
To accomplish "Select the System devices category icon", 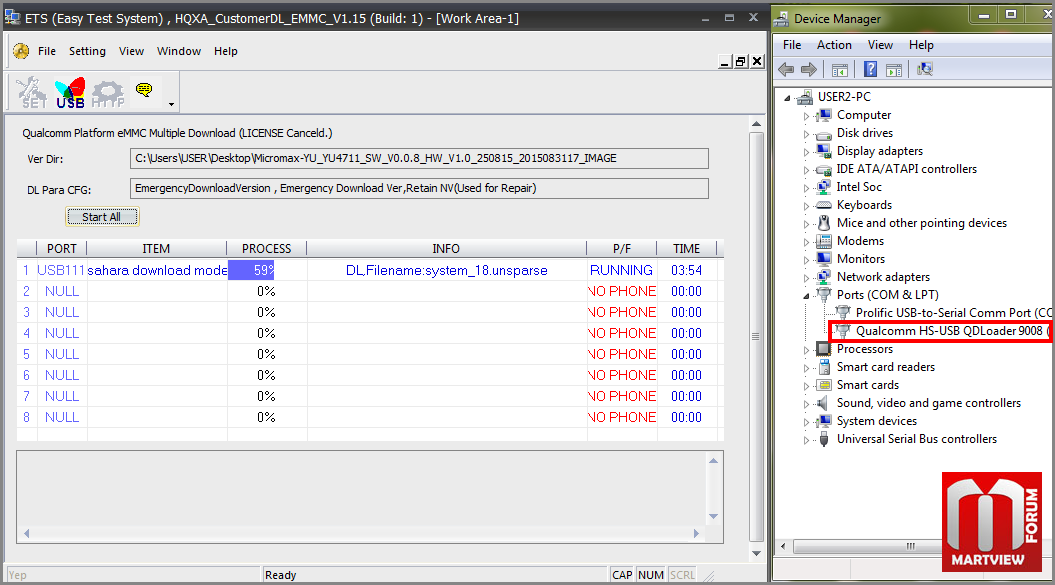I will [824, 421].
